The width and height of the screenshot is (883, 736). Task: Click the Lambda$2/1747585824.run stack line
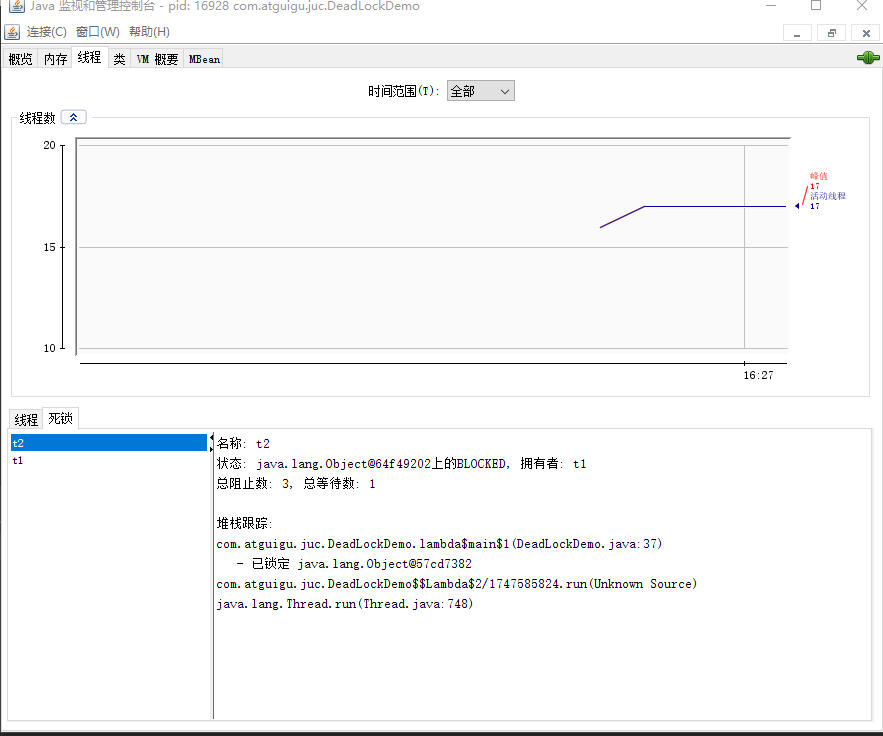pyautogui.click(x=457, y=584)
